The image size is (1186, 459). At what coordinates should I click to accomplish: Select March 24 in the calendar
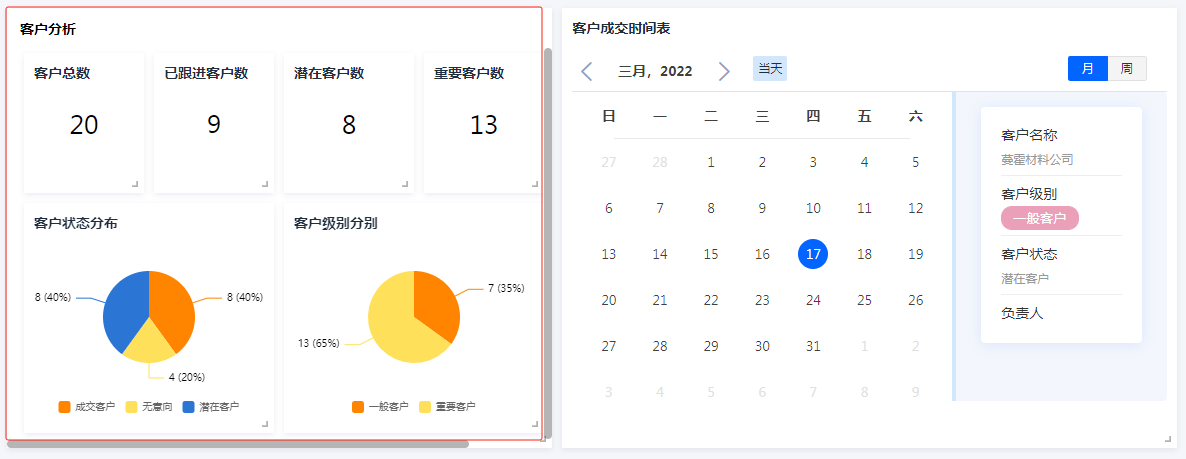[813, 300]
